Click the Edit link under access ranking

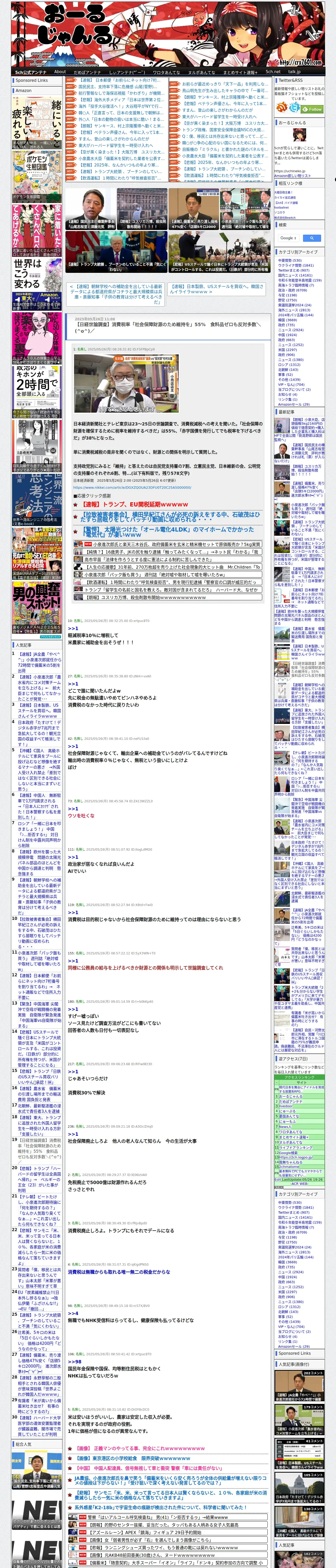point(277,1179)
